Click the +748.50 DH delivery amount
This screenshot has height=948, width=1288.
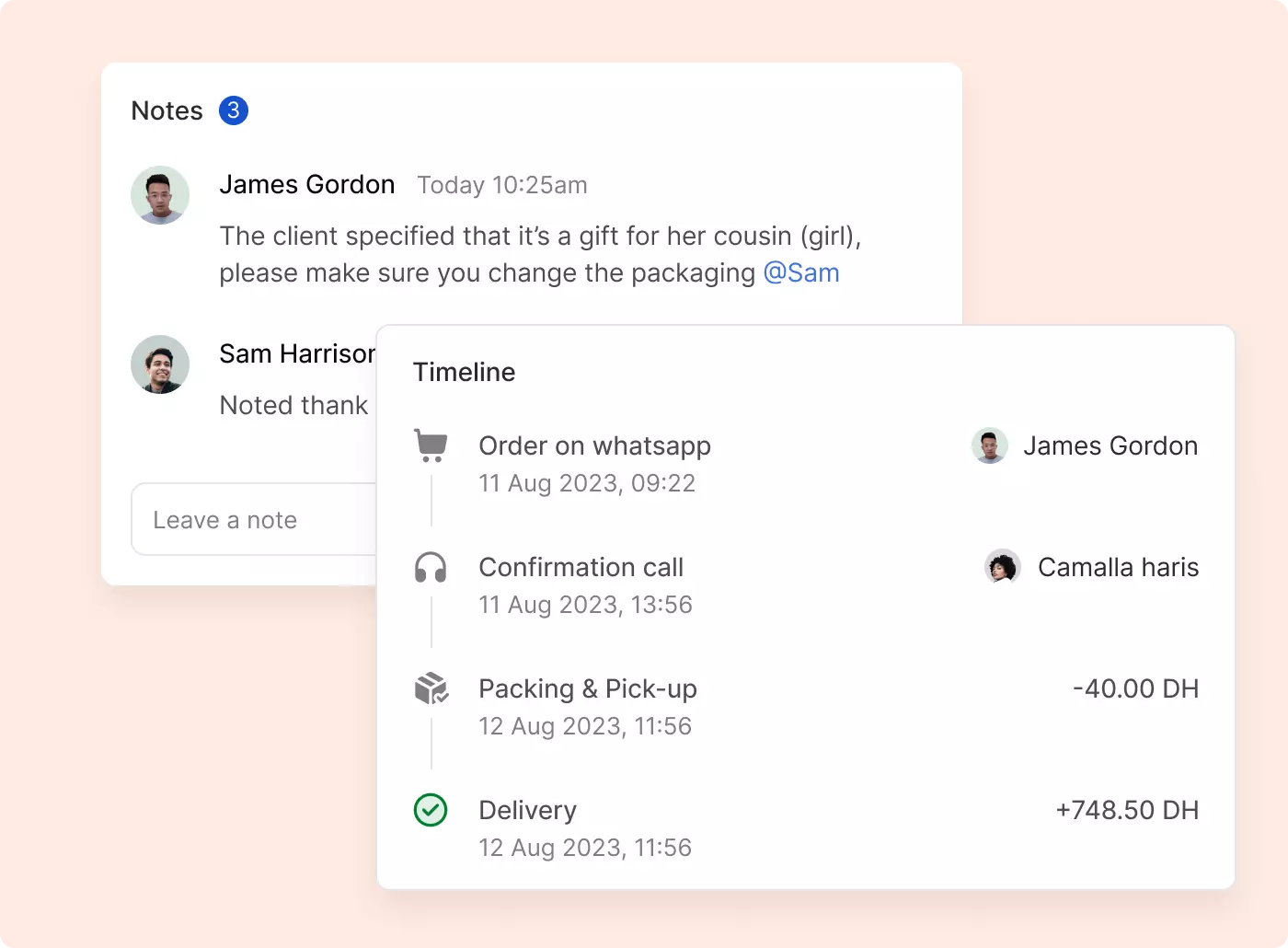pos(1127,811)
